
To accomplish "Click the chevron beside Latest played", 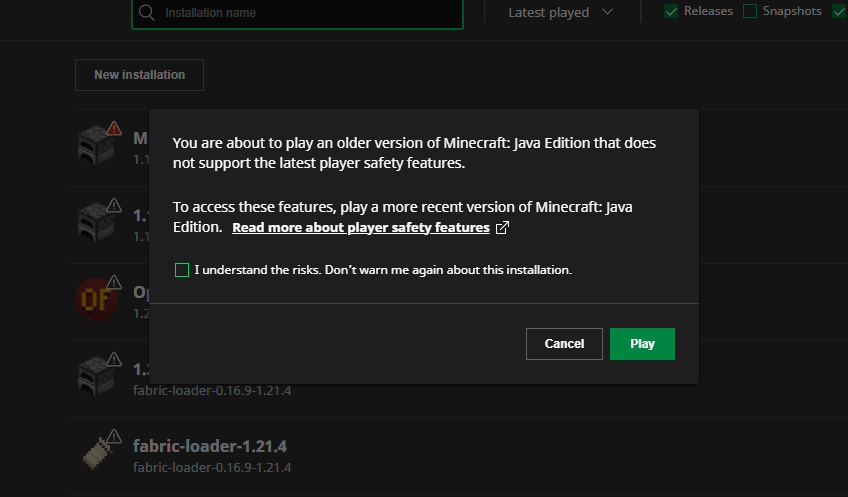I will coord(607,11).
